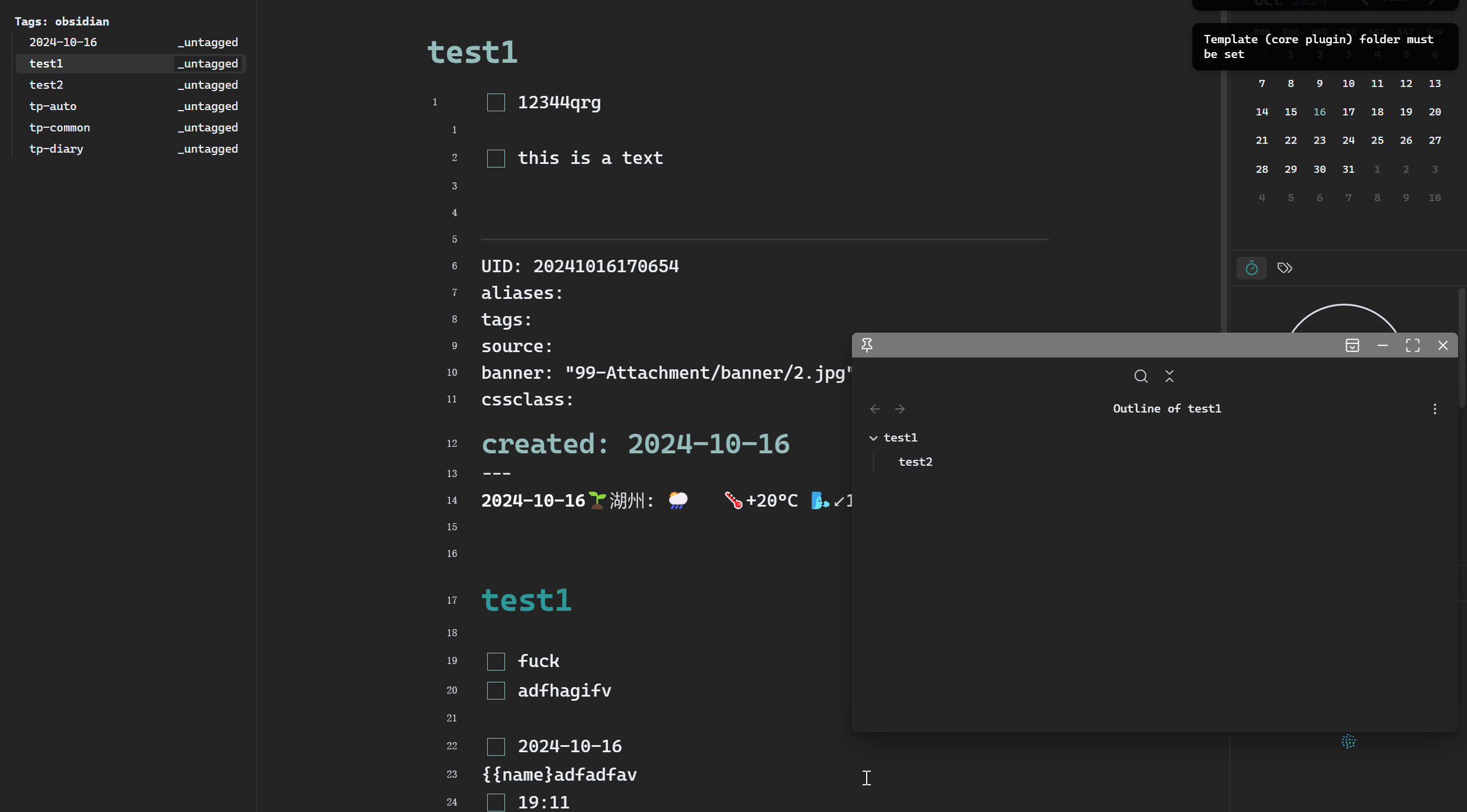This screenshot has width=1467, height=812.
Task: Click the popover dock-to-view icon
Action: (1352, 346)
